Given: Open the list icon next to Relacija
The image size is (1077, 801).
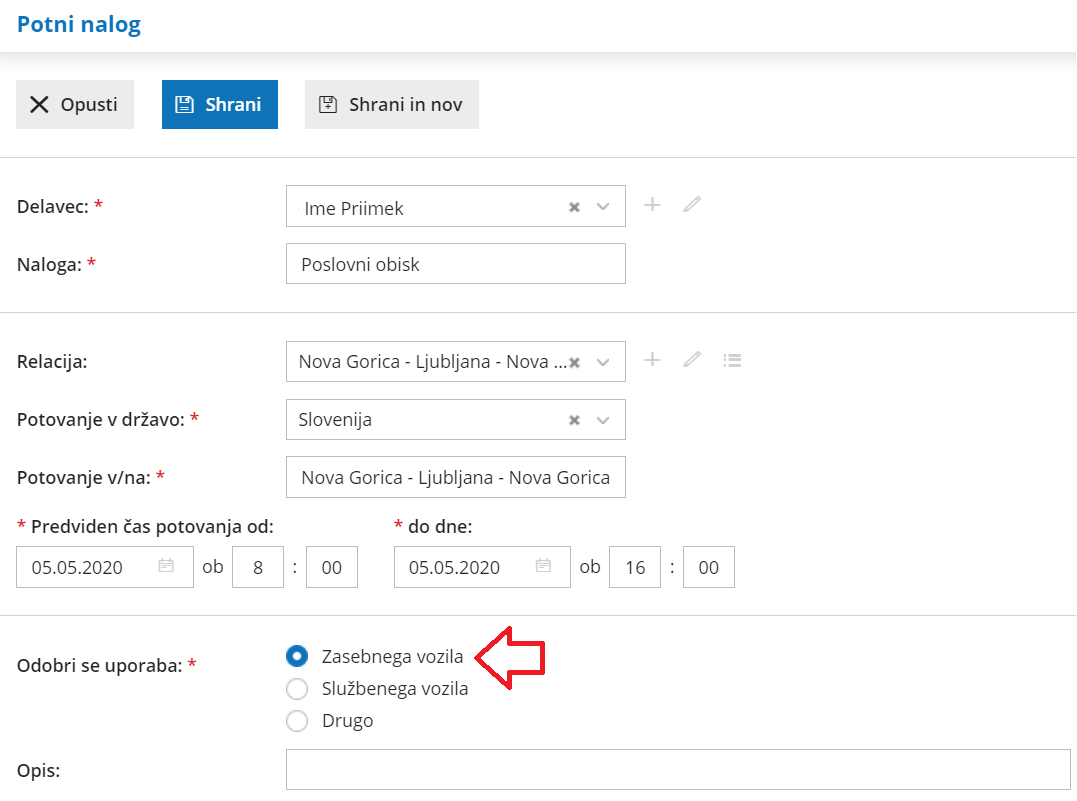Looking at the screenshot, I should [732, 360].
